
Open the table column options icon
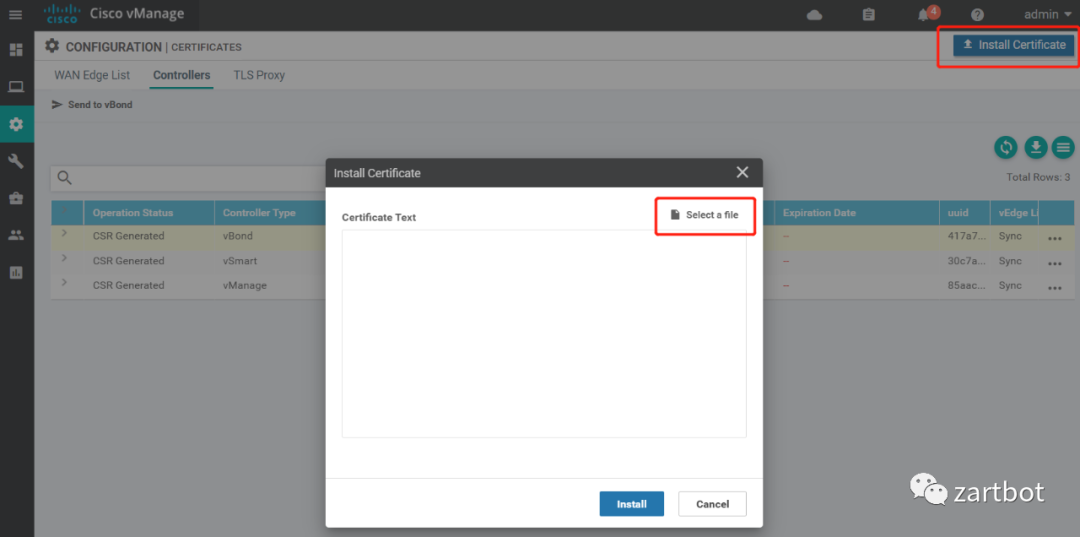click(x=1063, y=147)
